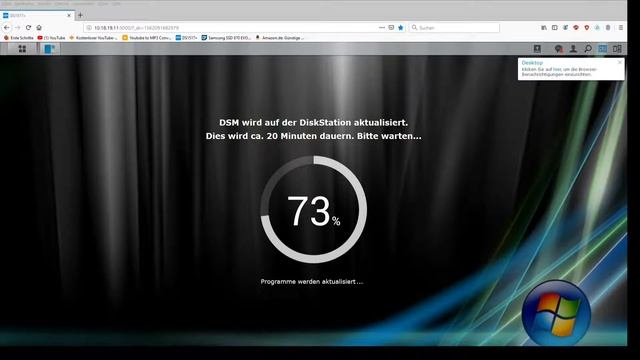Click the 'Desktop' notification title

(532, 63)
